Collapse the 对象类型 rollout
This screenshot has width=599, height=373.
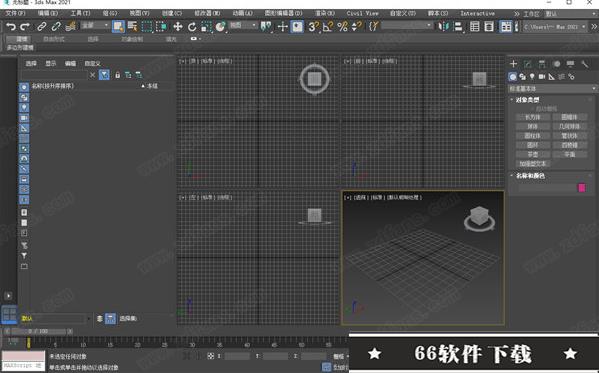point(527,100)
